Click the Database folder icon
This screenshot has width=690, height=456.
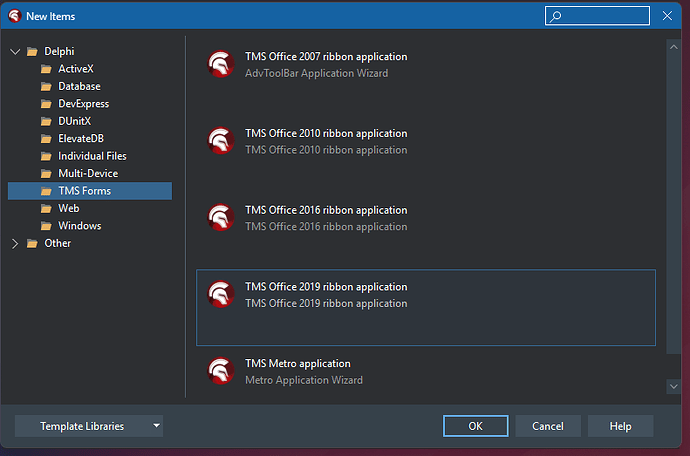[x=46, y=87]
